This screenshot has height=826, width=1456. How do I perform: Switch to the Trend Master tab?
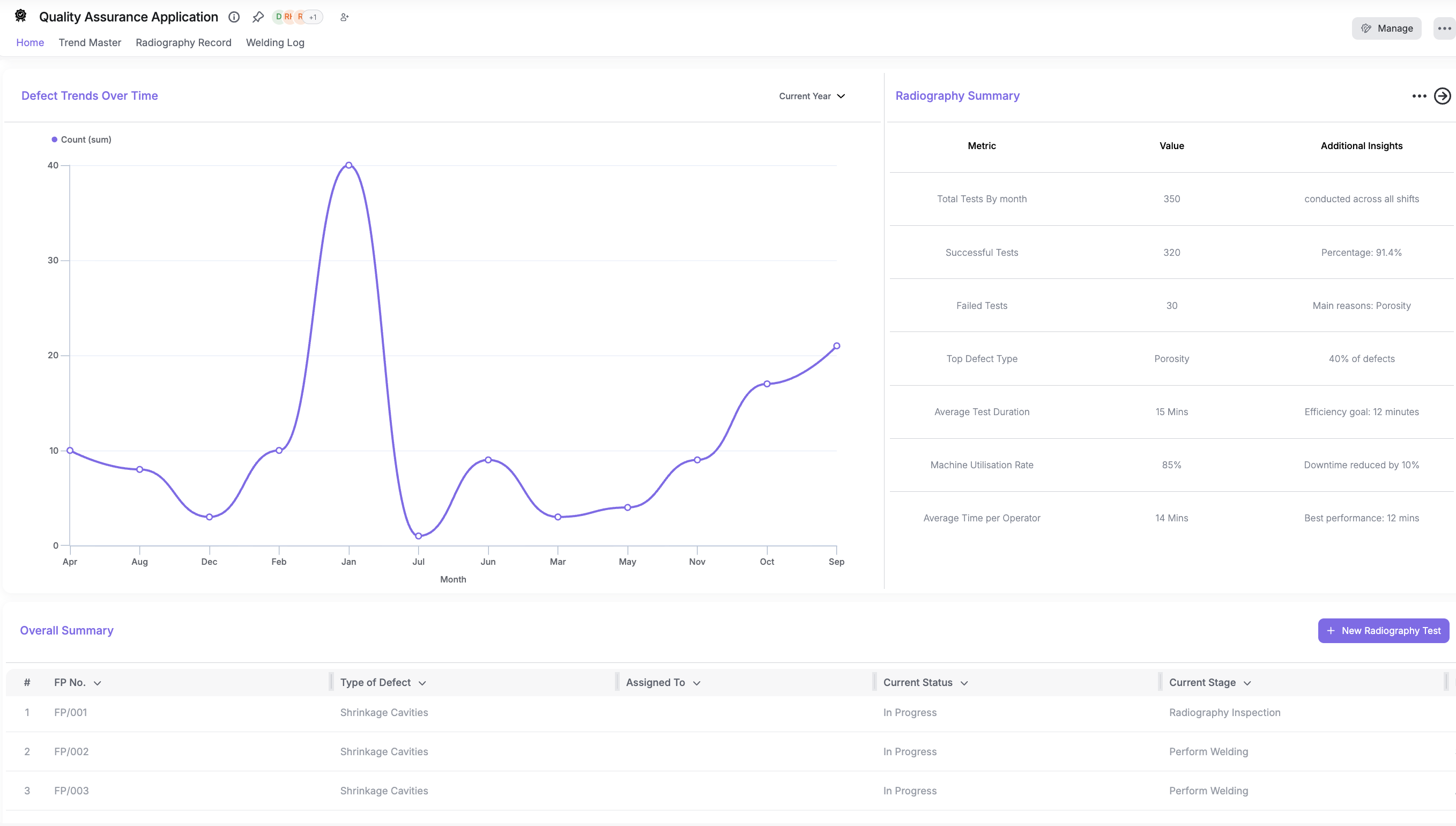tap(90, 42)
